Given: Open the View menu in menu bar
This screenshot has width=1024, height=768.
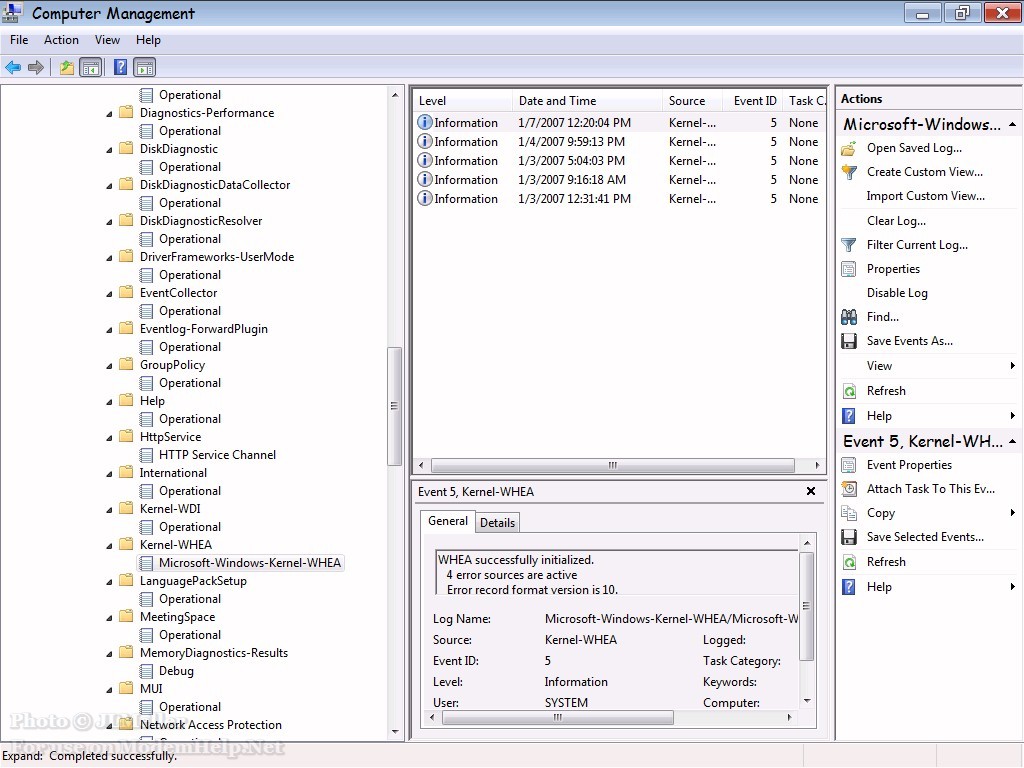Looking at the screenshot, I should point(107,40).
